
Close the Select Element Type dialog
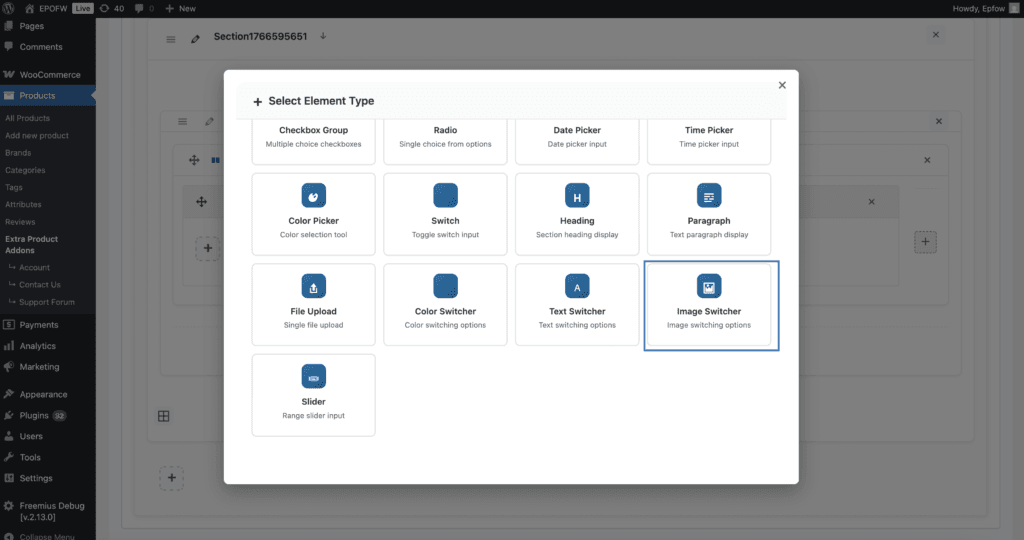(782, 86)
